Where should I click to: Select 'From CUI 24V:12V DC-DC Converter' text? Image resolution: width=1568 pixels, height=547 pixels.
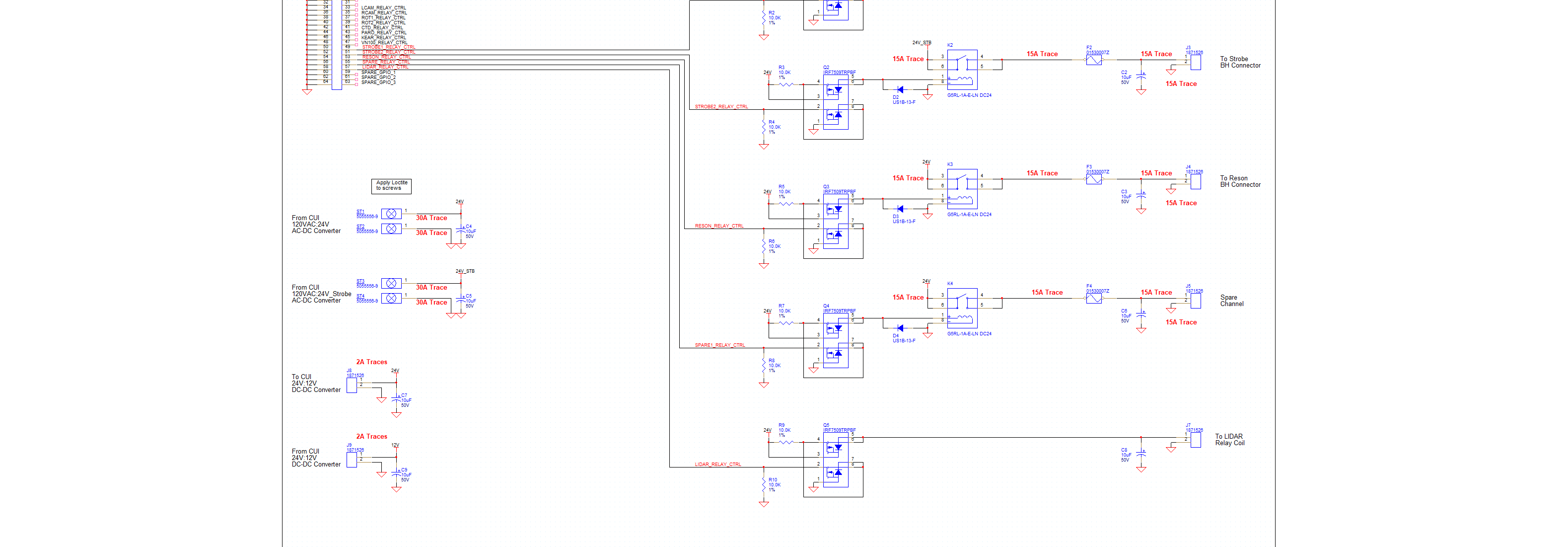pos(316,458)
